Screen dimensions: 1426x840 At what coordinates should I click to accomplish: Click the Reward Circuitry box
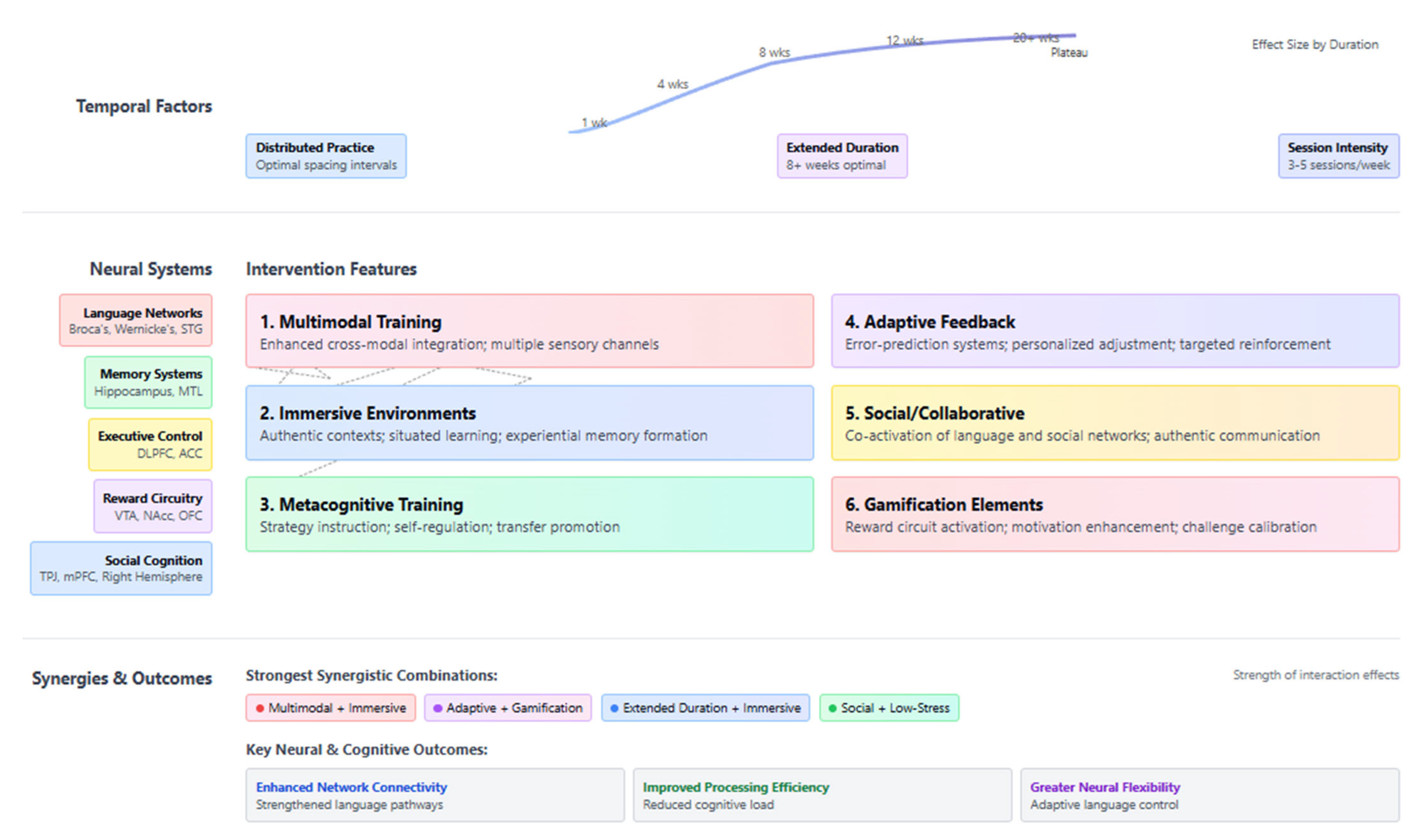click(153, 506)
